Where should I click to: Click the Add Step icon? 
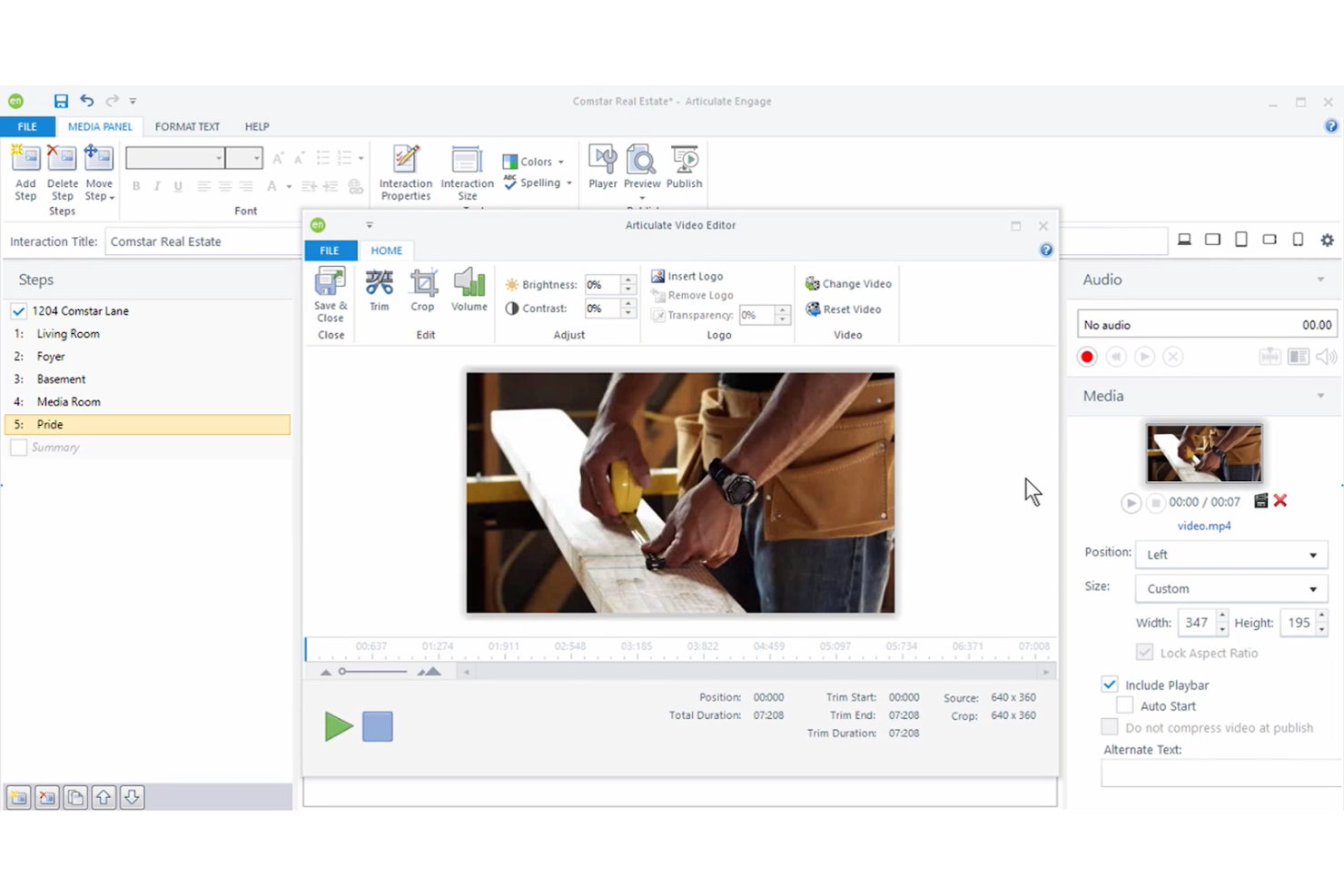coord(25,172)
